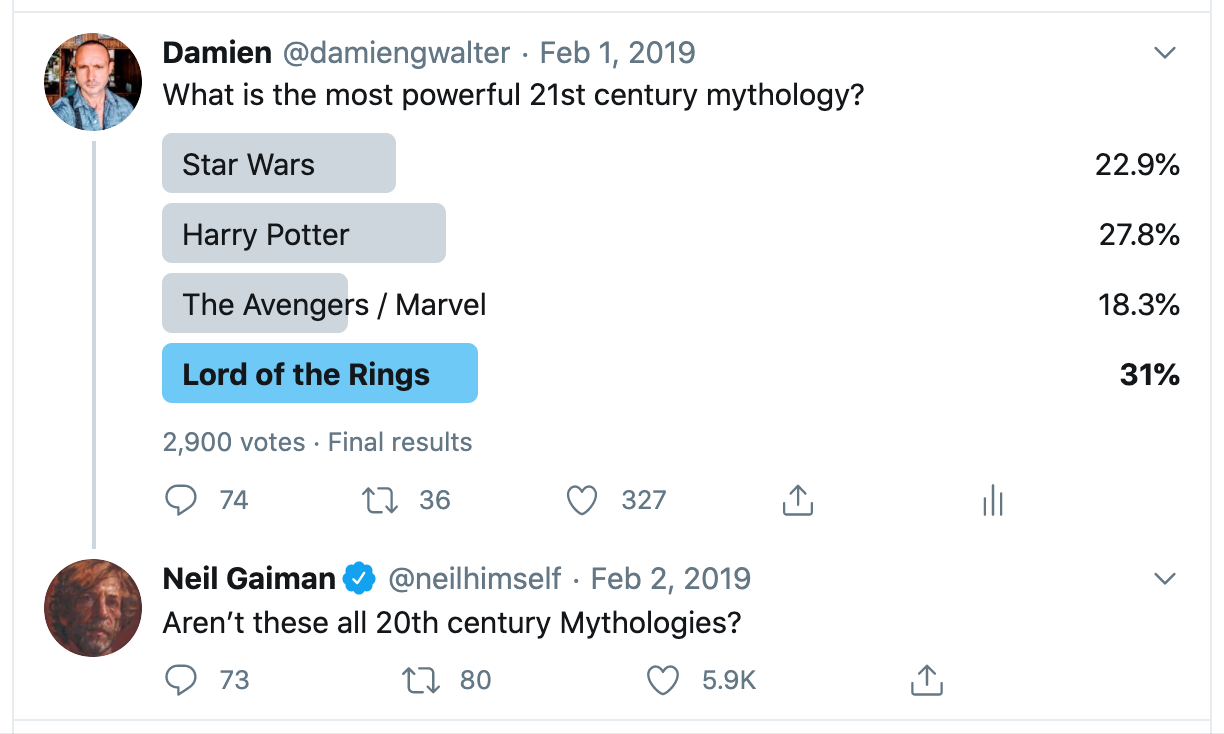This screenshot has width=1224, height=734.
Task: Click the Harry Potter poll result bar
Action: pyautogui.click(x=303, y=234)
